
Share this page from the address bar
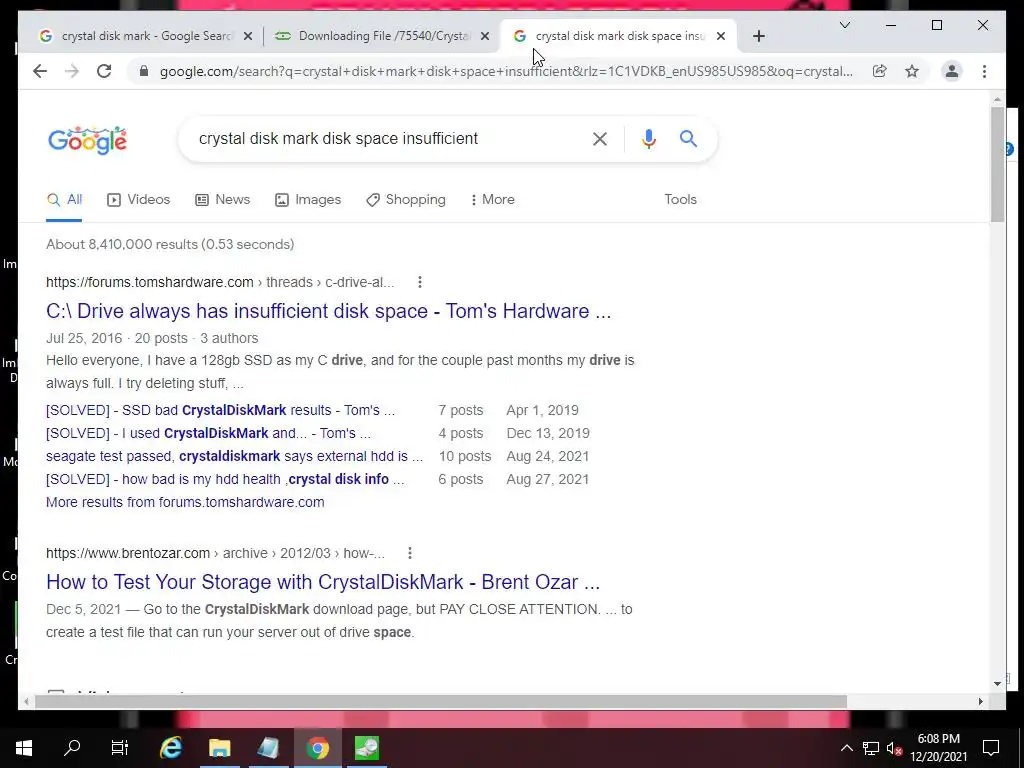[x=880, y=71]
